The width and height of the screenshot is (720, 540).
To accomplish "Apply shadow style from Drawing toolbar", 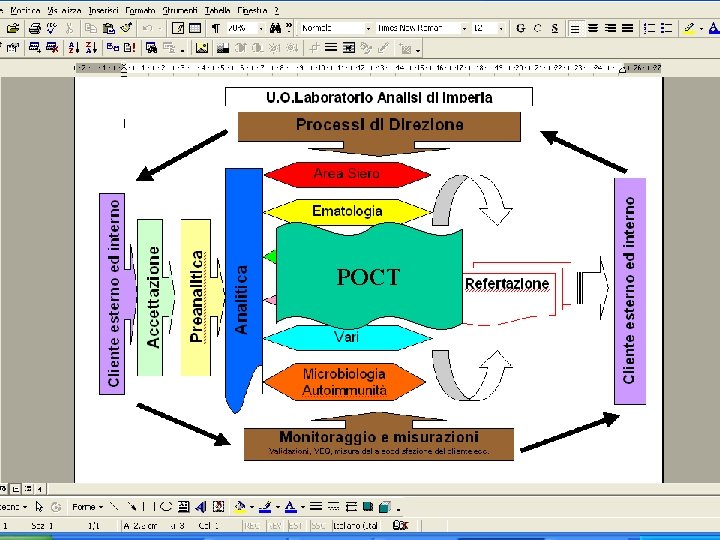I will 368,507.
